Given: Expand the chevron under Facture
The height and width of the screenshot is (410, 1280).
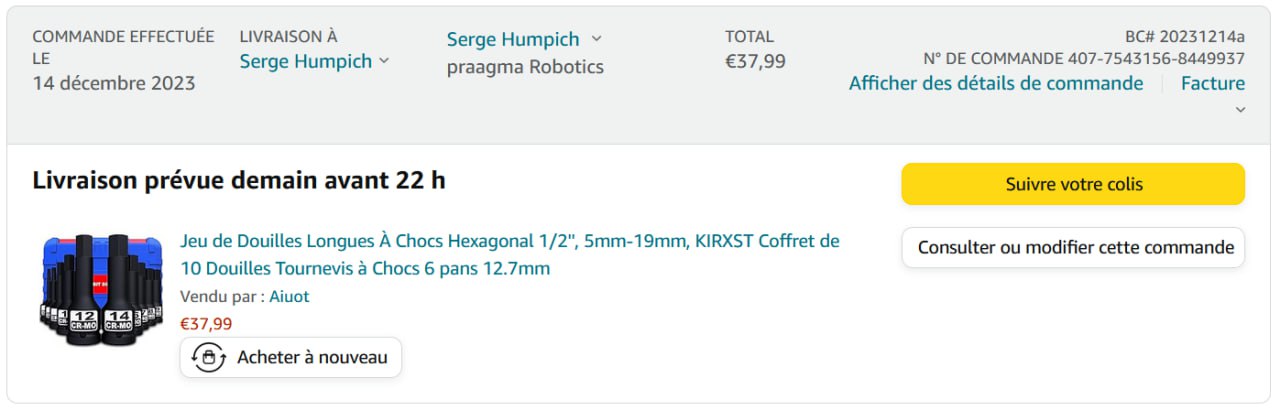Looking at the screenshot, I should coord(1240,110).
